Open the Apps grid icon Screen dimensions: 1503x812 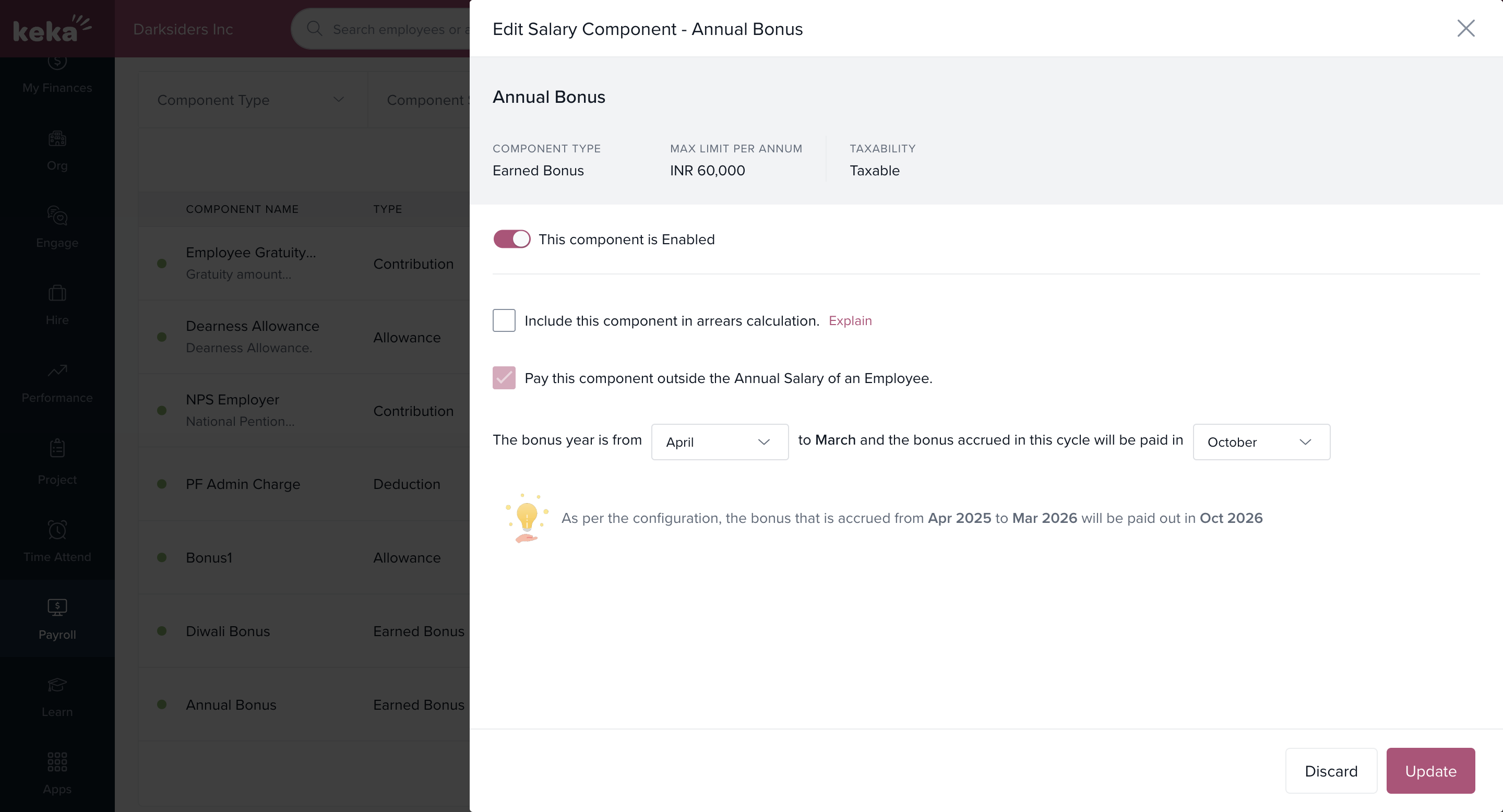(x=57, y=762)
